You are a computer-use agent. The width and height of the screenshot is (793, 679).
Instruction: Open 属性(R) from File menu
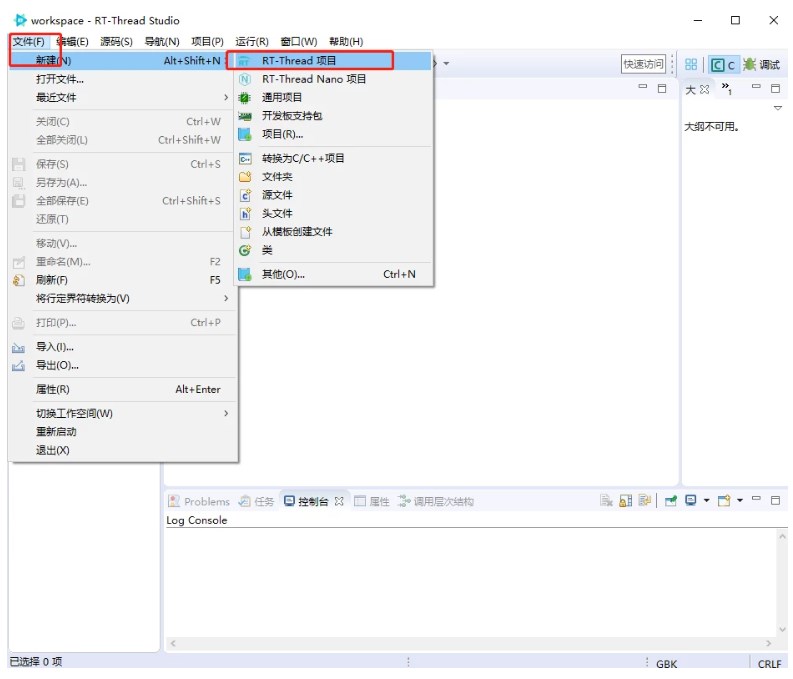(123, 389)
